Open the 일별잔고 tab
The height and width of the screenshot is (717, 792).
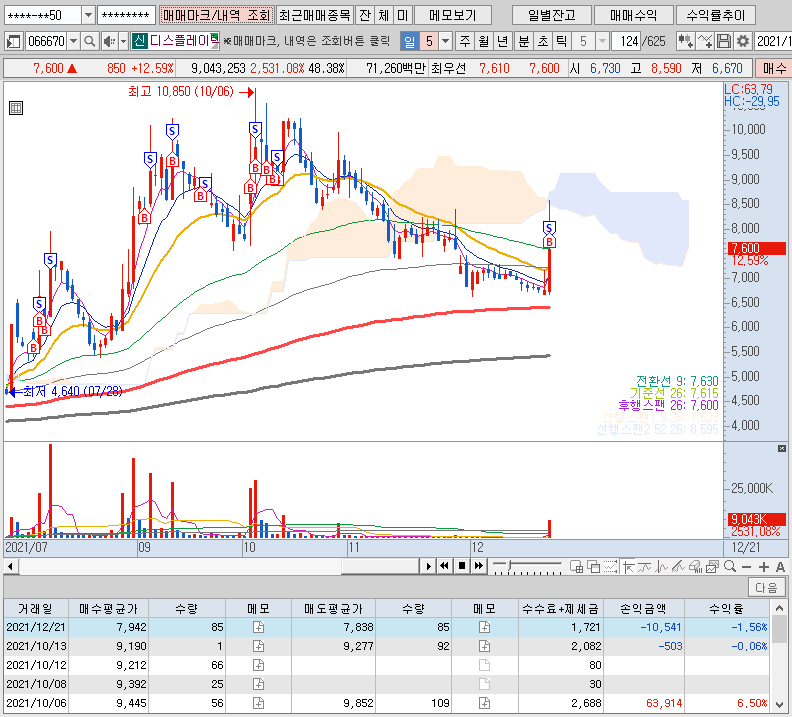(552, 15)
